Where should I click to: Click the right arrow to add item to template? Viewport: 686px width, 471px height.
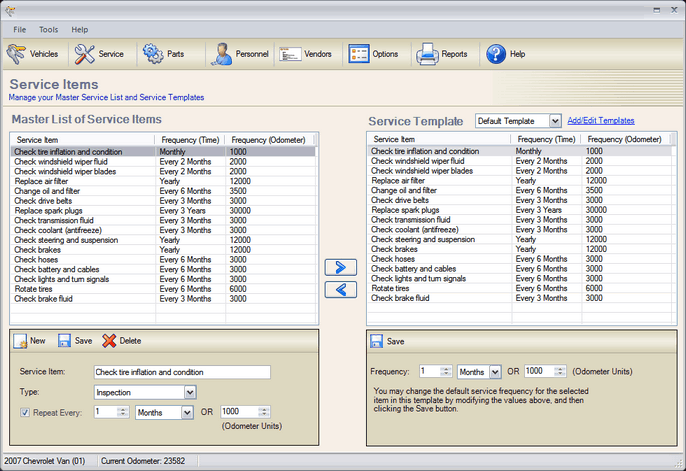click(x=341, y=267)
